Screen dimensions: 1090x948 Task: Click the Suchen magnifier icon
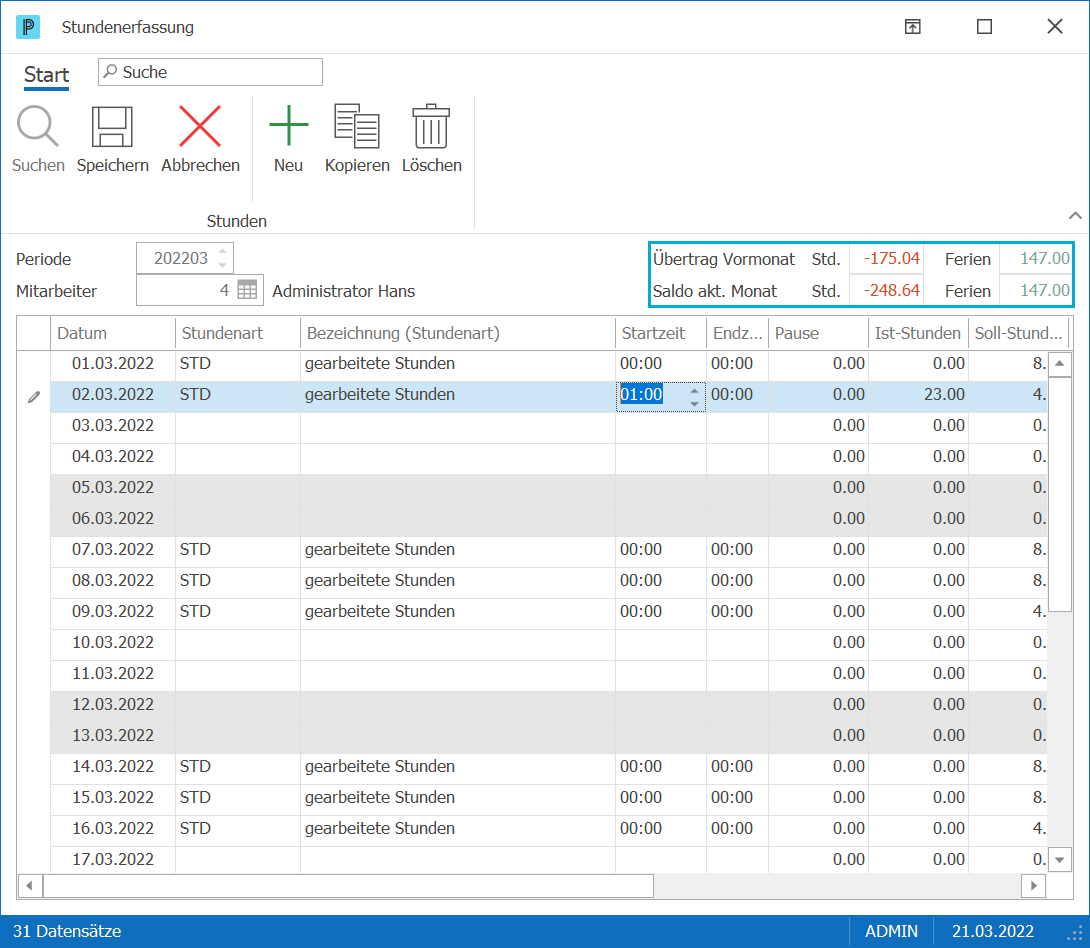tap(38, 126)
